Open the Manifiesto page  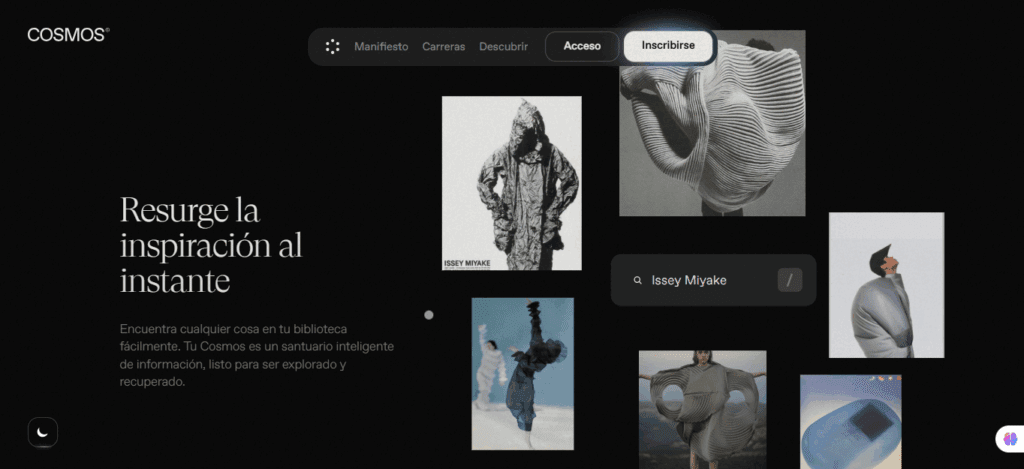[x=381, y=46]
